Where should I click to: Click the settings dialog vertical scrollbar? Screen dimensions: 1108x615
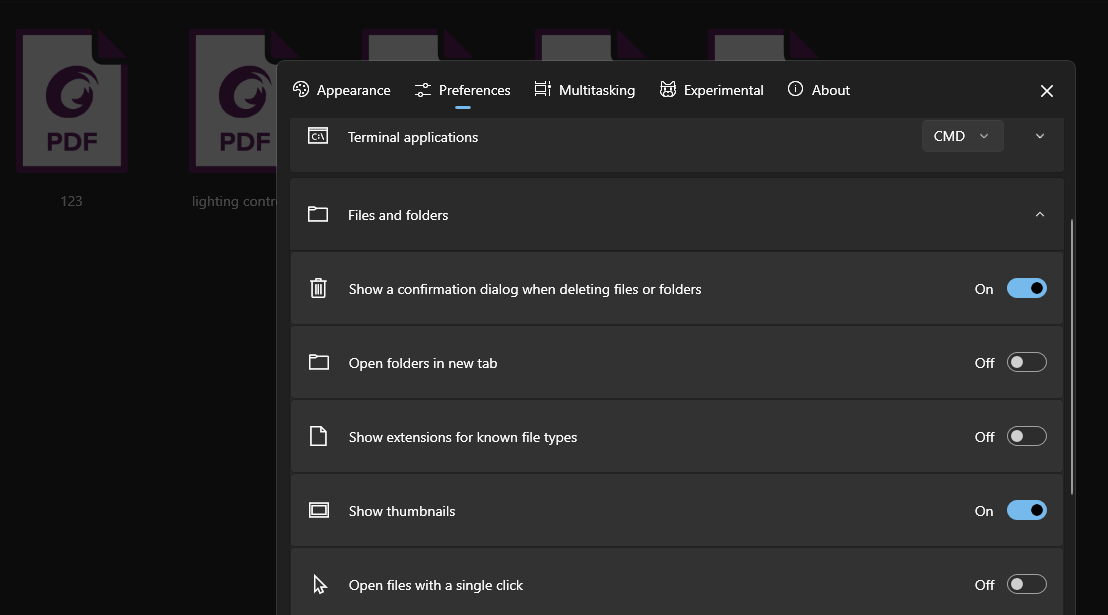(x=1072, y=357)
